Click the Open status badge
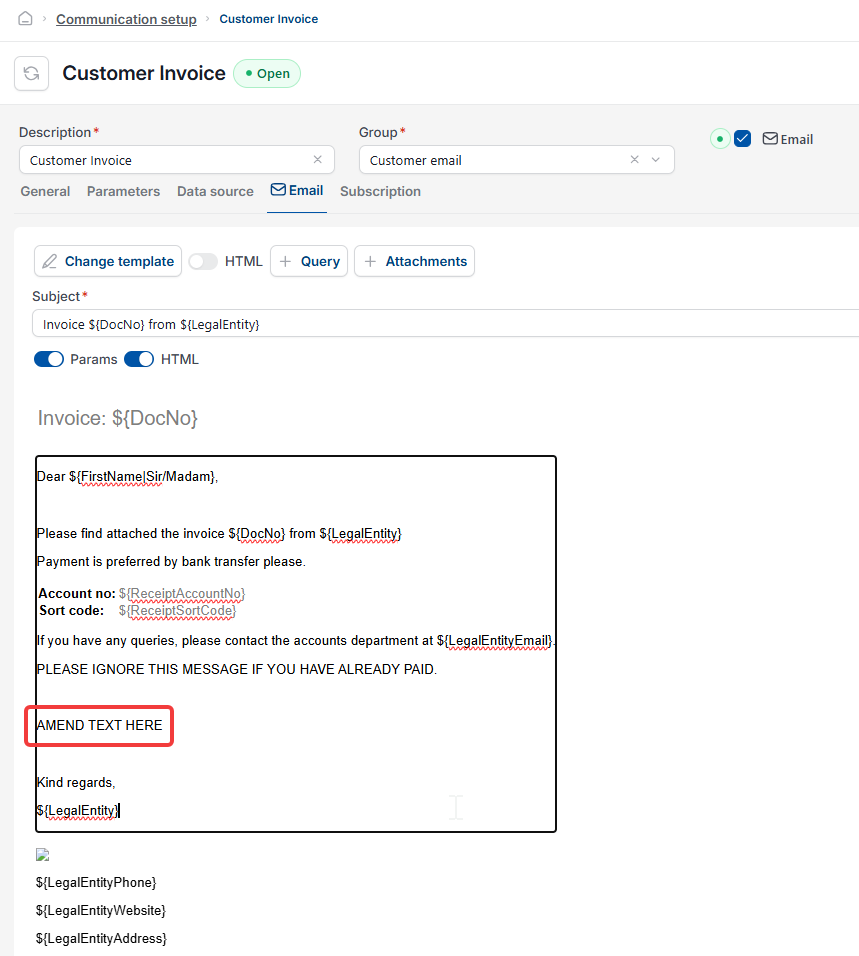Image resolution: width=859 pixels, height=956 pixels. coord(267,74)
